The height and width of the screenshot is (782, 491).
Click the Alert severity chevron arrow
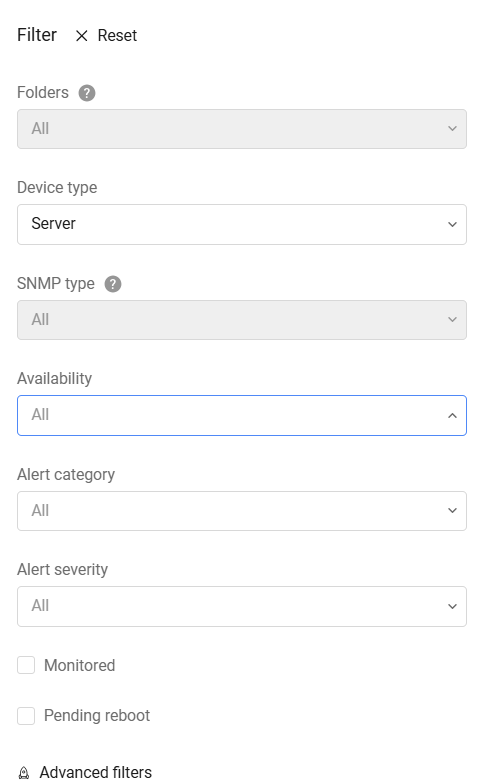[x=452, y=606]
